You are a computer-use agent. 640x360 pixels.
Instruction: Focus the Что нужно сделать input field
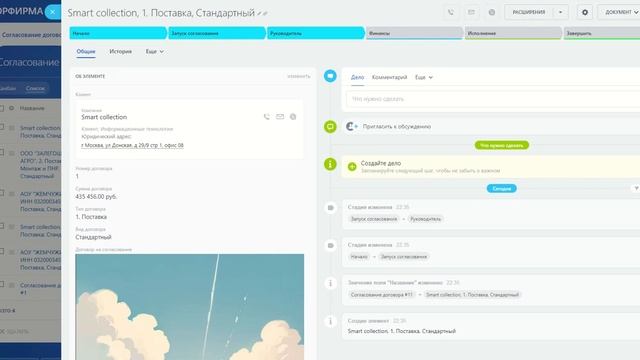[493, 99]
